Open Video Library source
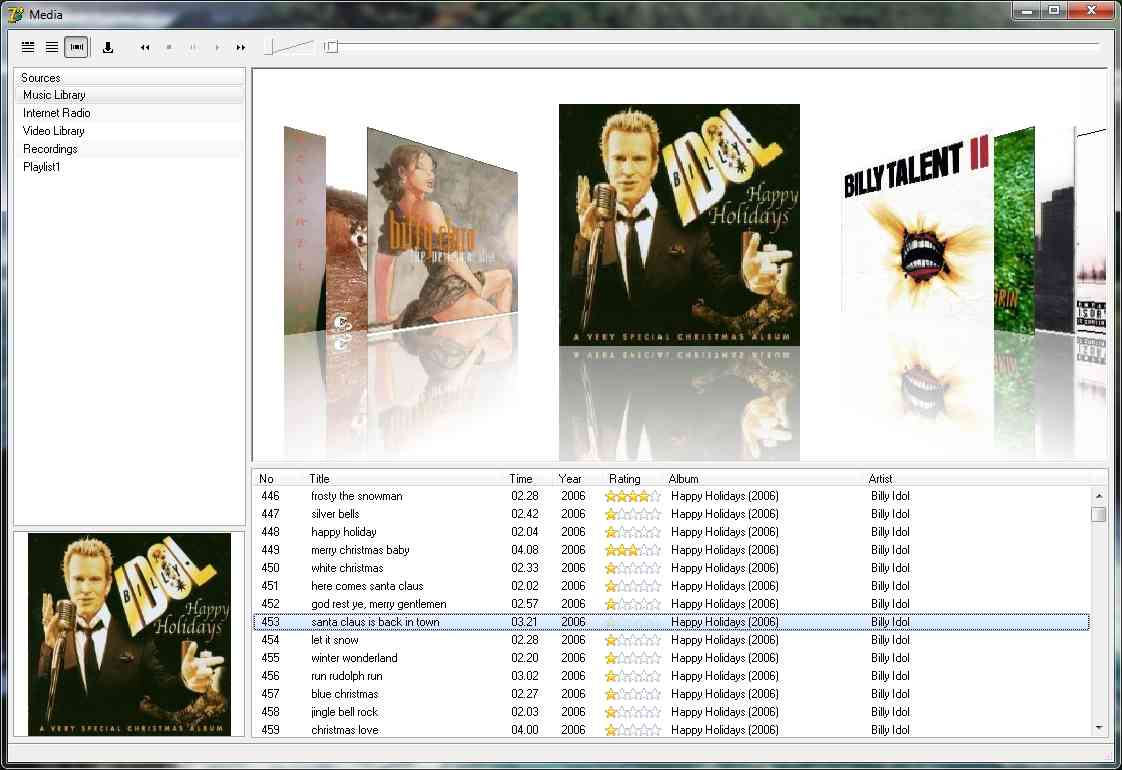Screen dimensions: 1122x770 [130, 130]
